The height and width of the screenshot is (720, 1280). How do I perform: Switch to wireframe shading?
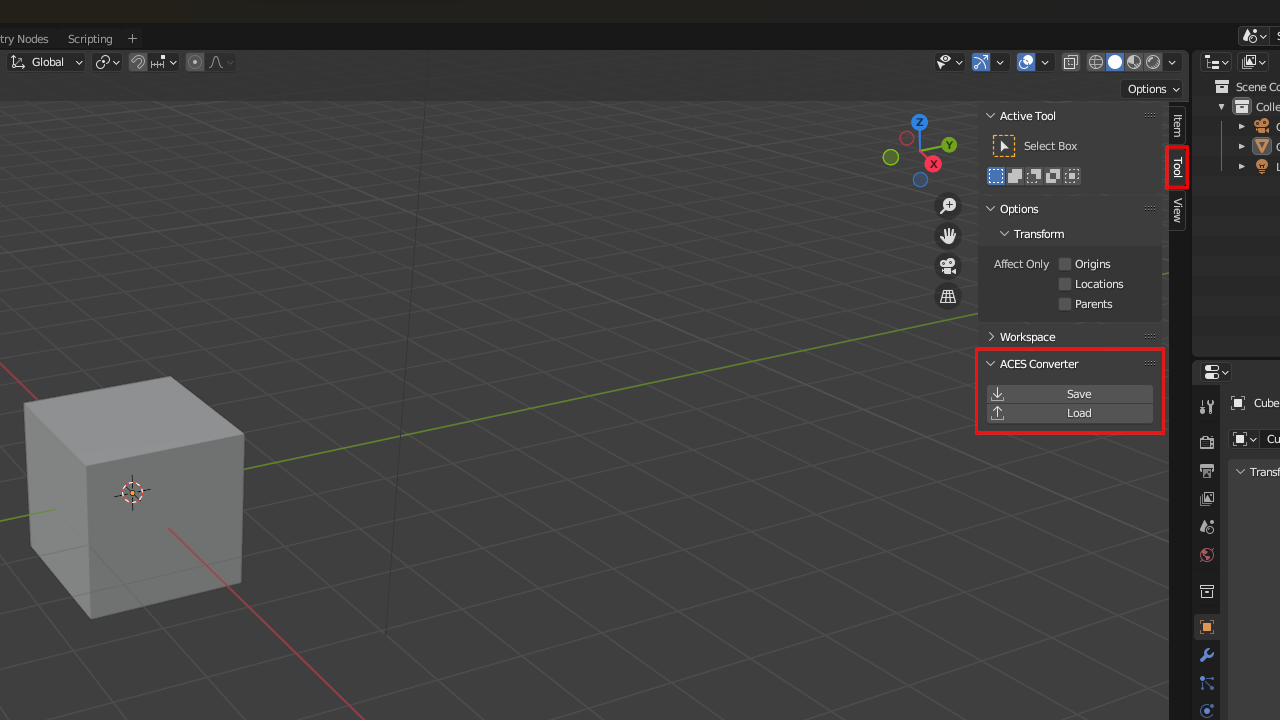click(1096, 62)
